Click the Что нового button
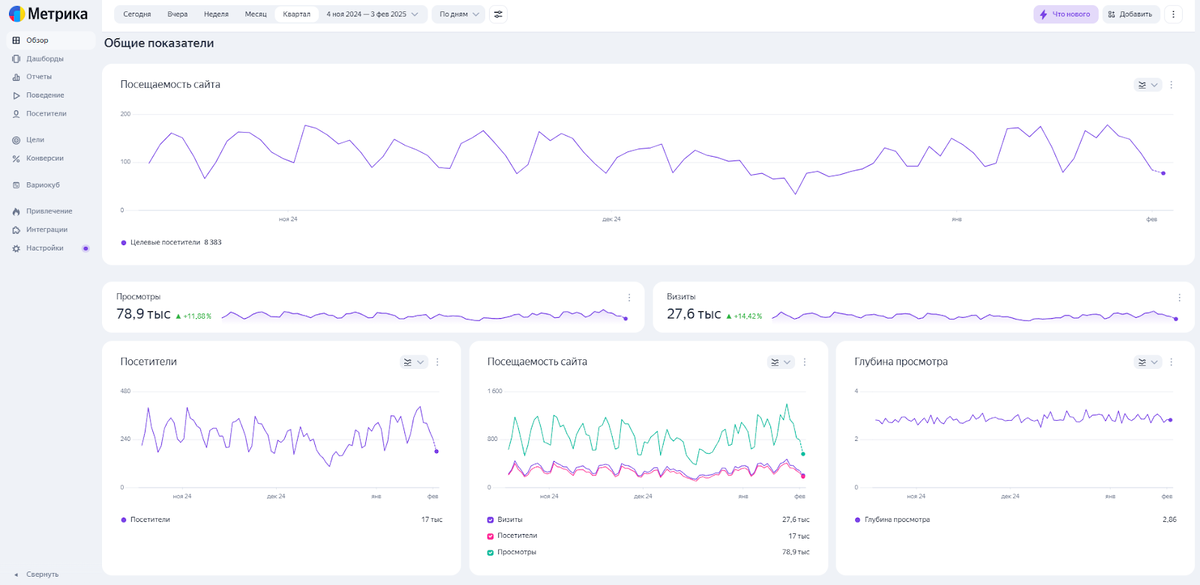 point(1066,15)
